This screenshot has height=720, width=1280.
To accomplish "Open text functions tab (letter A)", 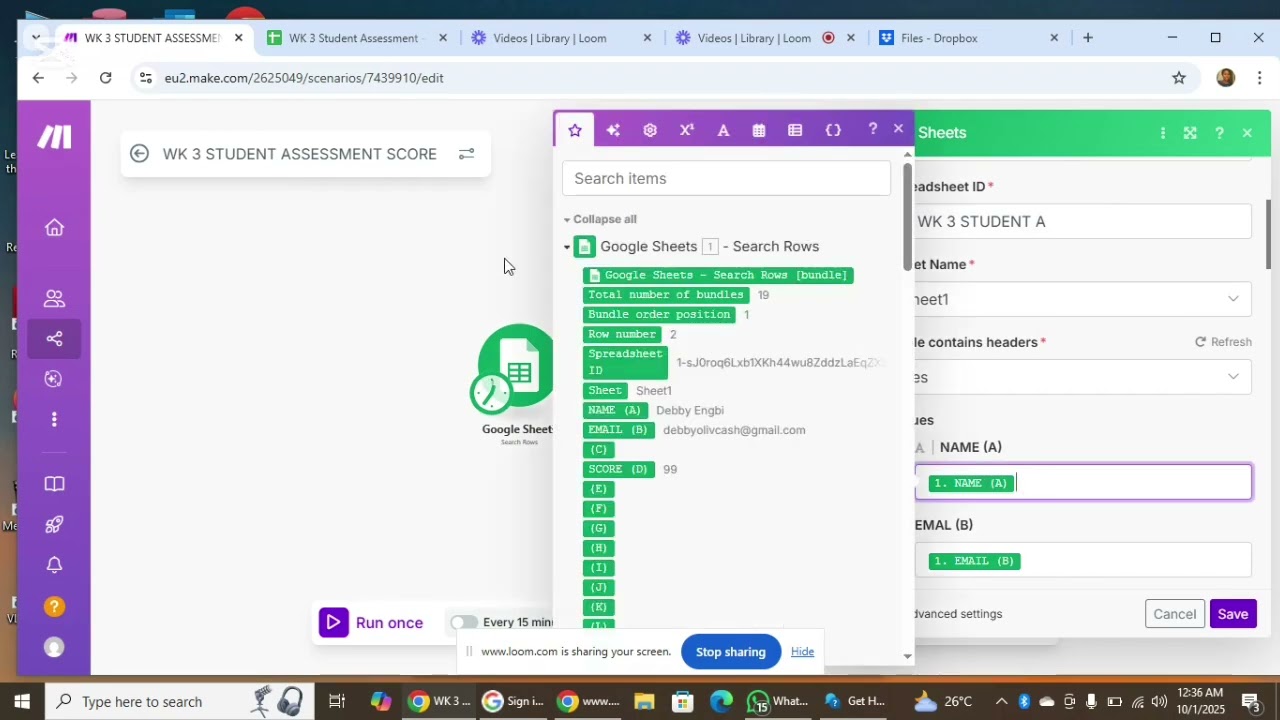I will (723, 130).
